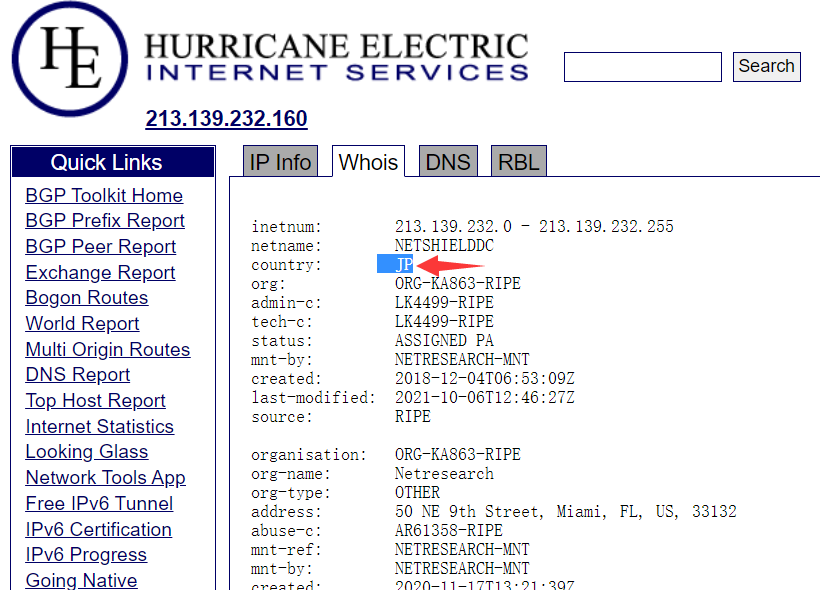Click the last-modified value 2021-10-06T12:46:27Z
The image size is (820, 590).
click(x=484, y=398)
